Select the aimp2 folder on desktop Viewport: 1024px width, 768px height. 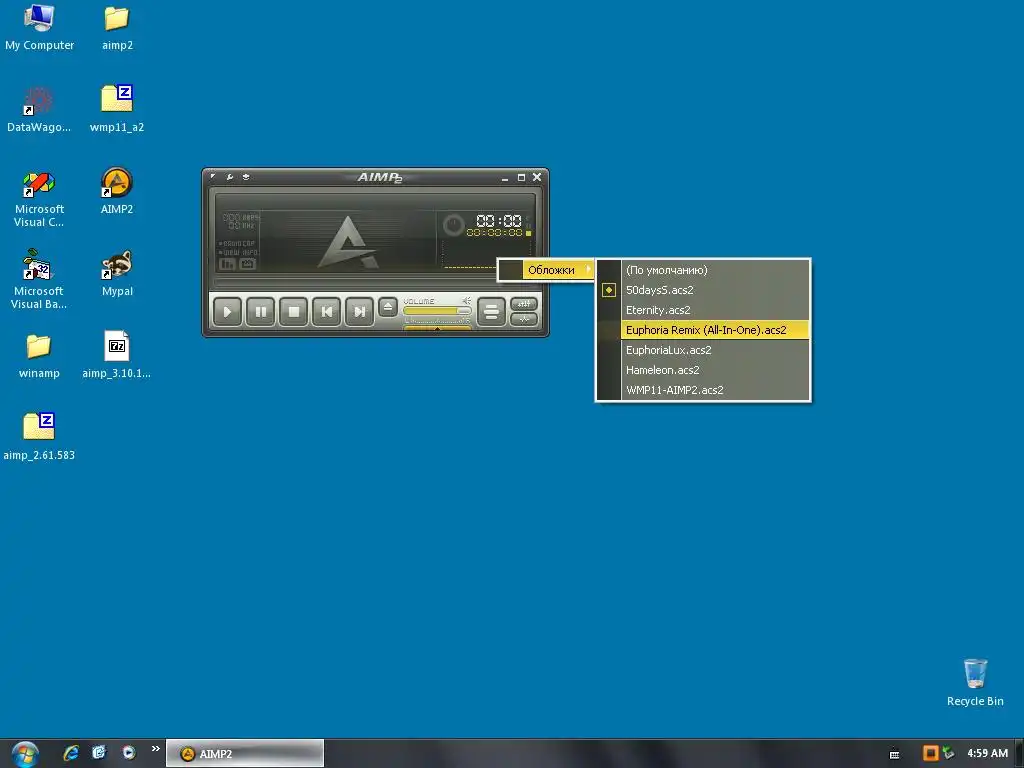coord(117,27)
